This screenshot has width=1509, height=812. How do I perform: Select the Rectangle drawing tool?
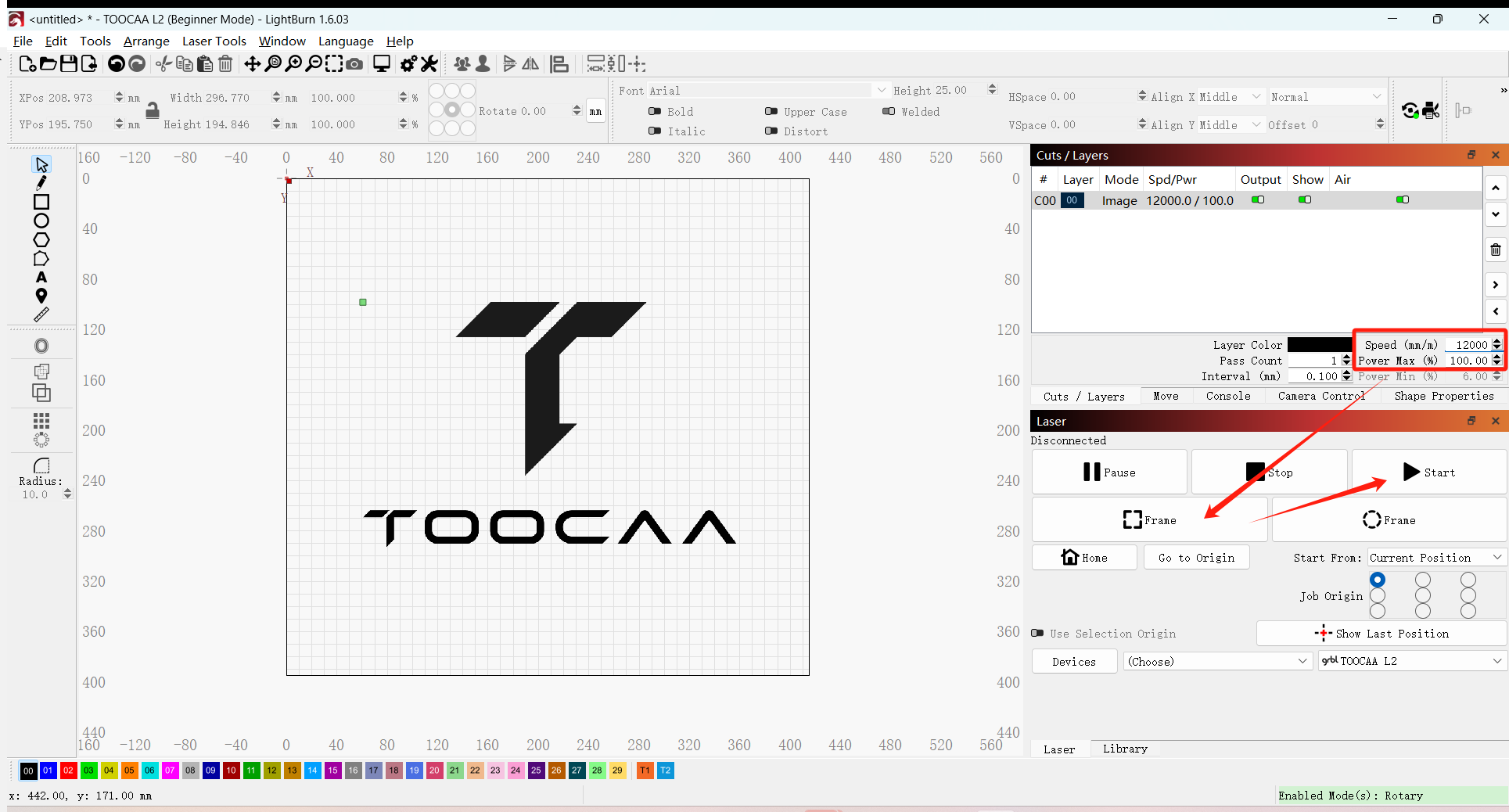(41, 202)
